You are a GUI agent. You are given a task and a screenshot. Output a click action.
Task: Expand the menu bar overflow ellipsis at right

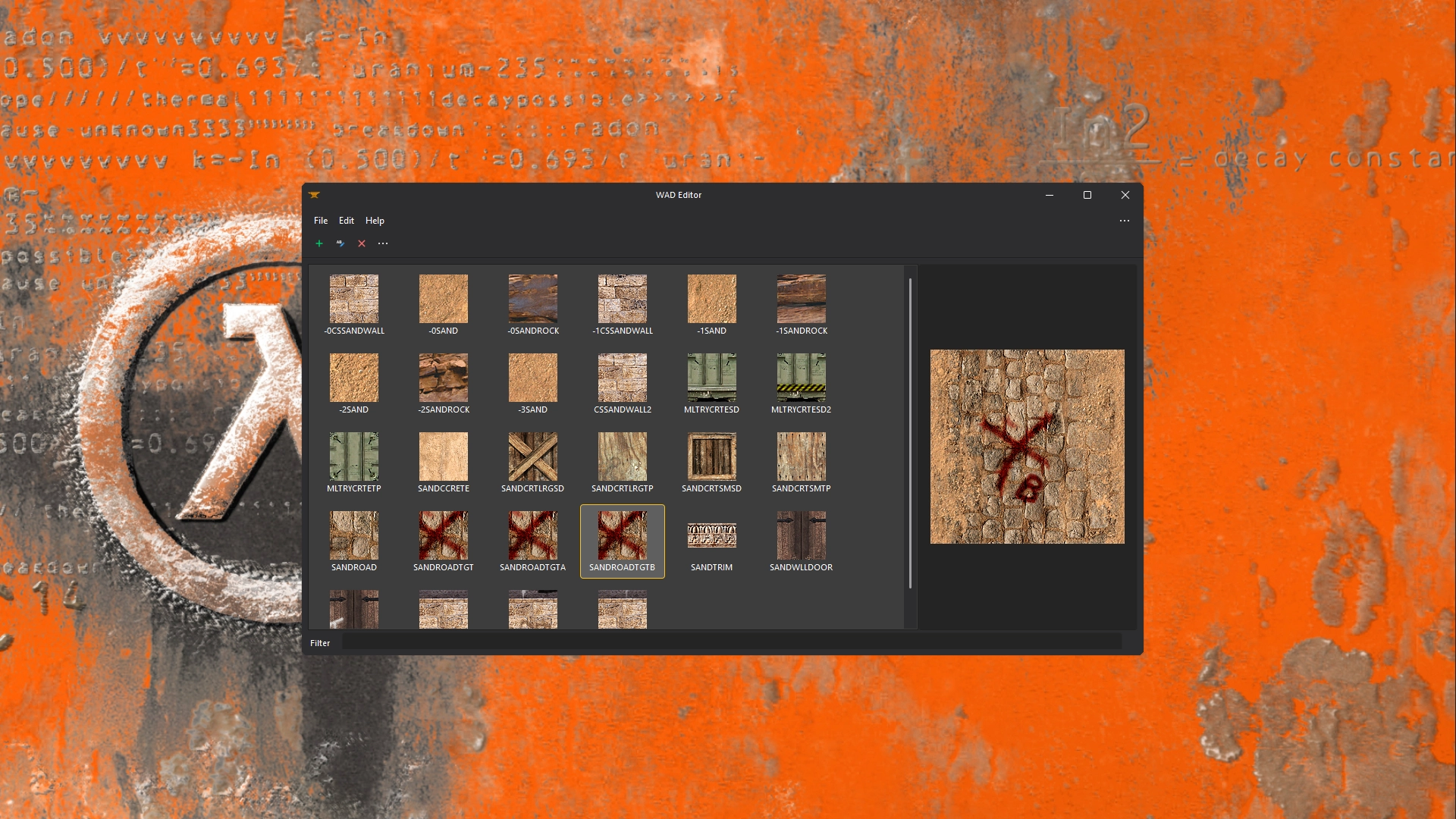(x=1125, y=221)
